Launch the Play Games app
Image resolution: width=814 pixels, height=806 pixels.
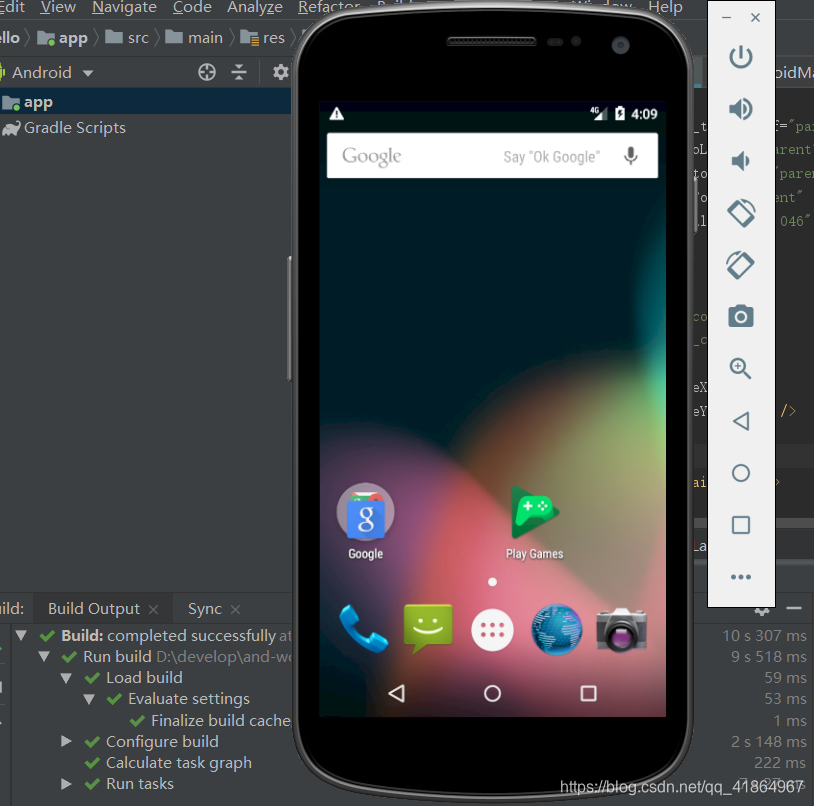tap(535, 523)
